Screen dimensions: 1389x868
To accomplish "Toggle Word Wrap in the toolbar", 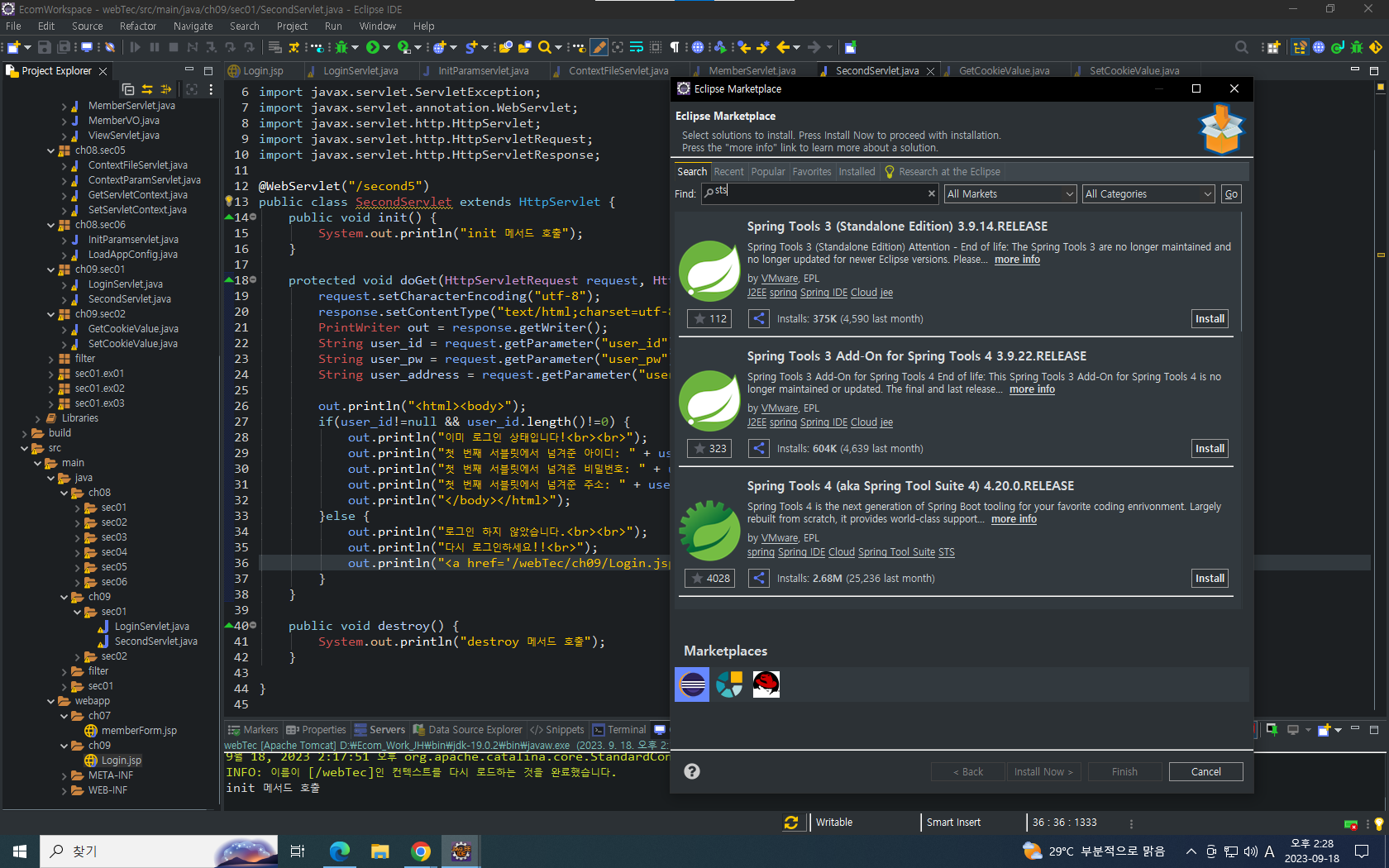I will click(x=637, y=47).
